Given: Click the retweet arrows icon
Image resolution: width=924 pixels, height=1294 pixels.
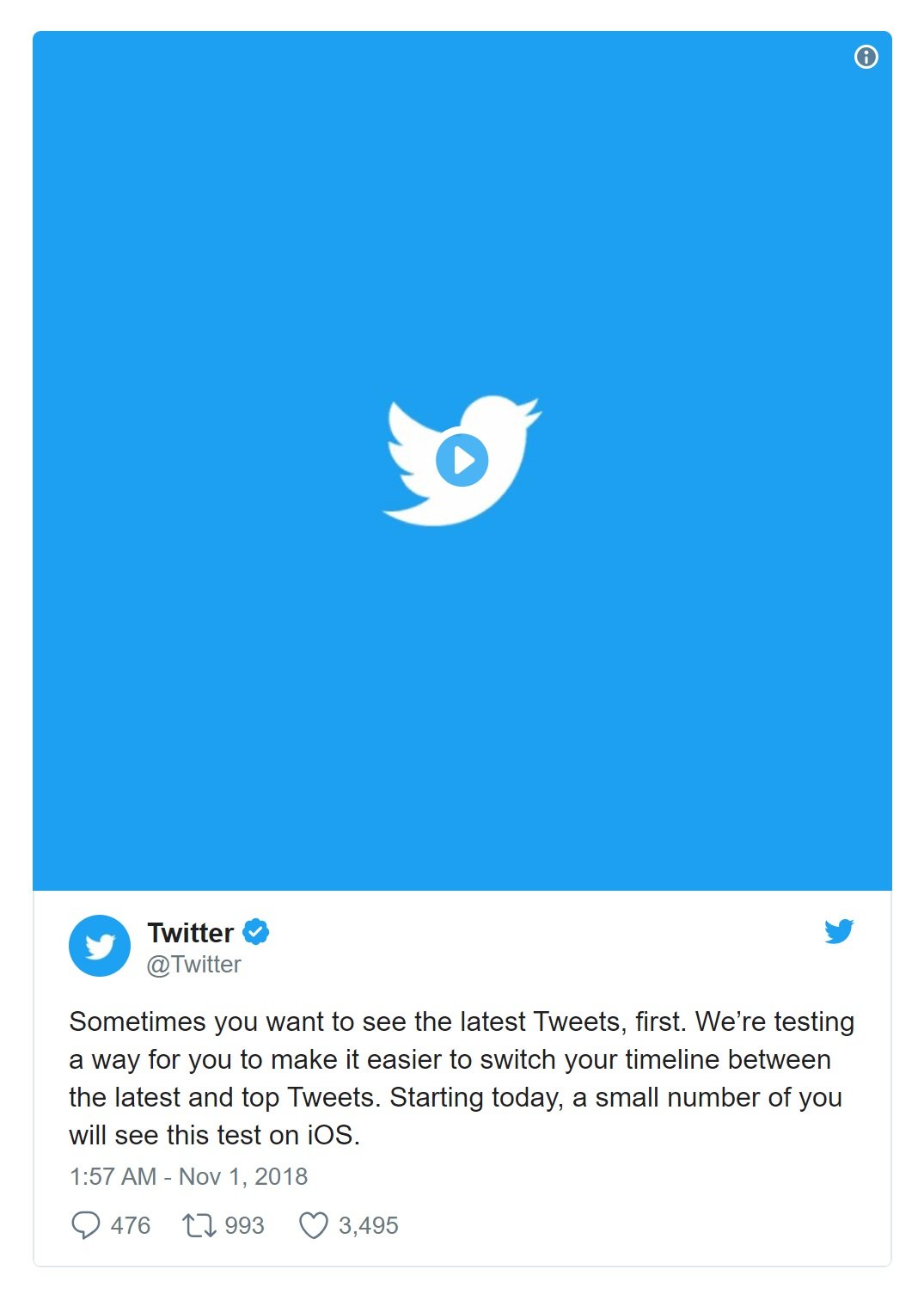Looking at the screenshot, I should pos(199,1225).
